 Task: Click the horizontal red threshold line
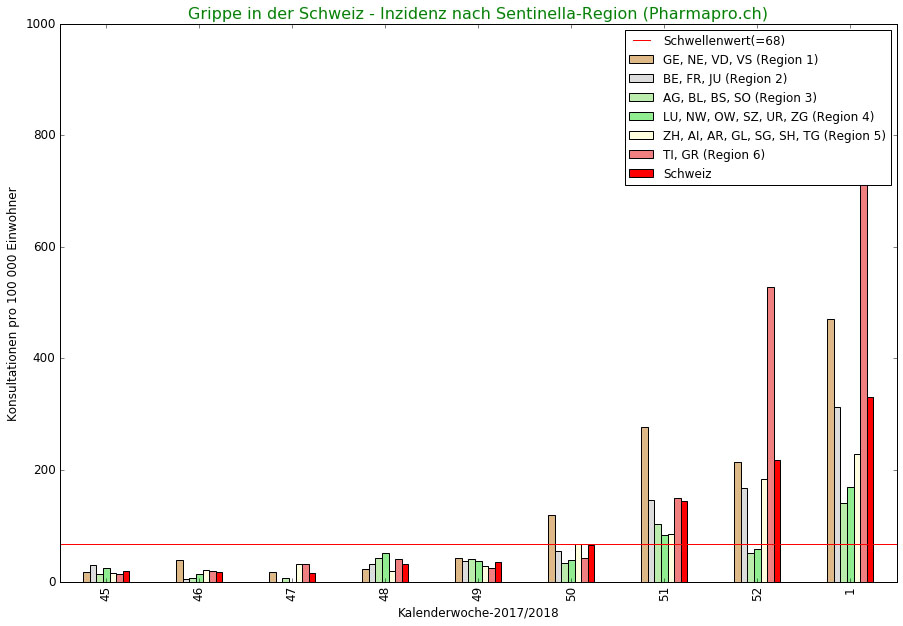tap(300, 545)
